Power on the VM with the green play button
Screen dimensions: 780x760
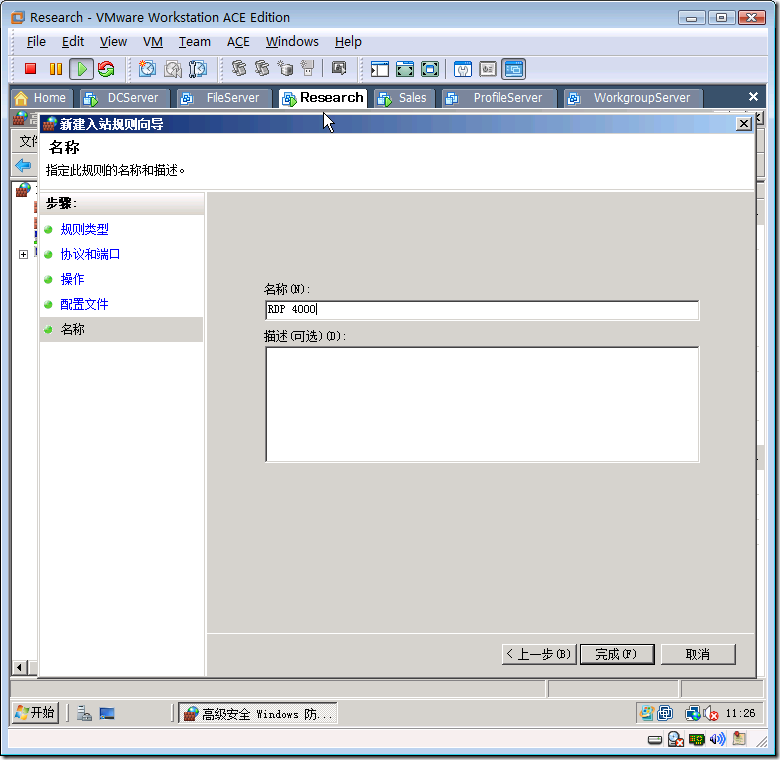pyautogui.click(x=82, y=69)
